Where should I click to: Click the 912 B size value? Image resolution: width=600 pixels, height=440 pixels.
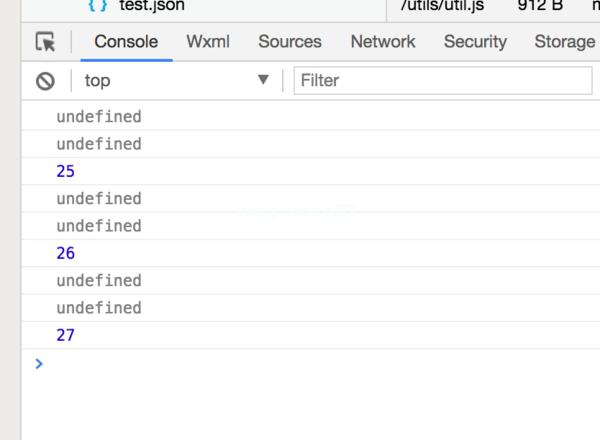point(540,5)
